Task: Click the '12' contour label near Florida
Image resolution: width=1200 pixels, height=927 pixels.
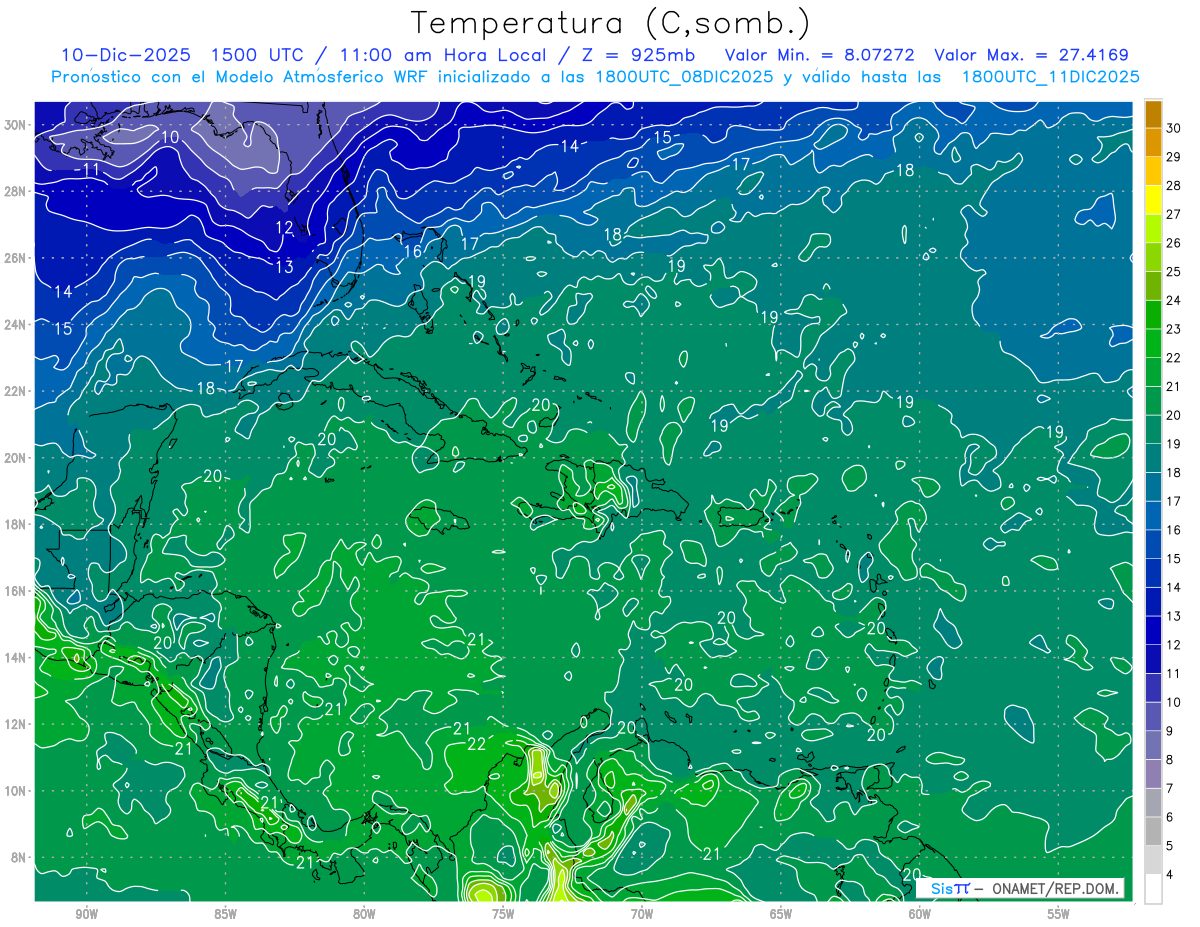Action: pos(284,228)
